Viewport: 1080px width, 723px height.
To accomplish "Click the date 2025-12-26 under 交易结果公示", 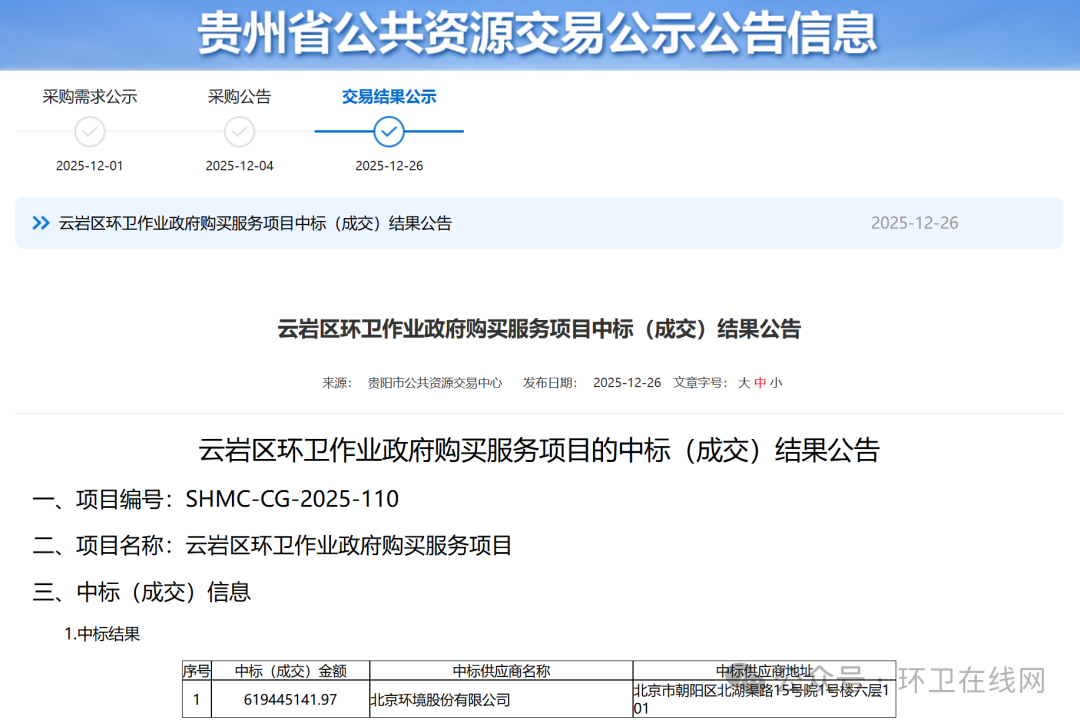I will pos(389,166).
